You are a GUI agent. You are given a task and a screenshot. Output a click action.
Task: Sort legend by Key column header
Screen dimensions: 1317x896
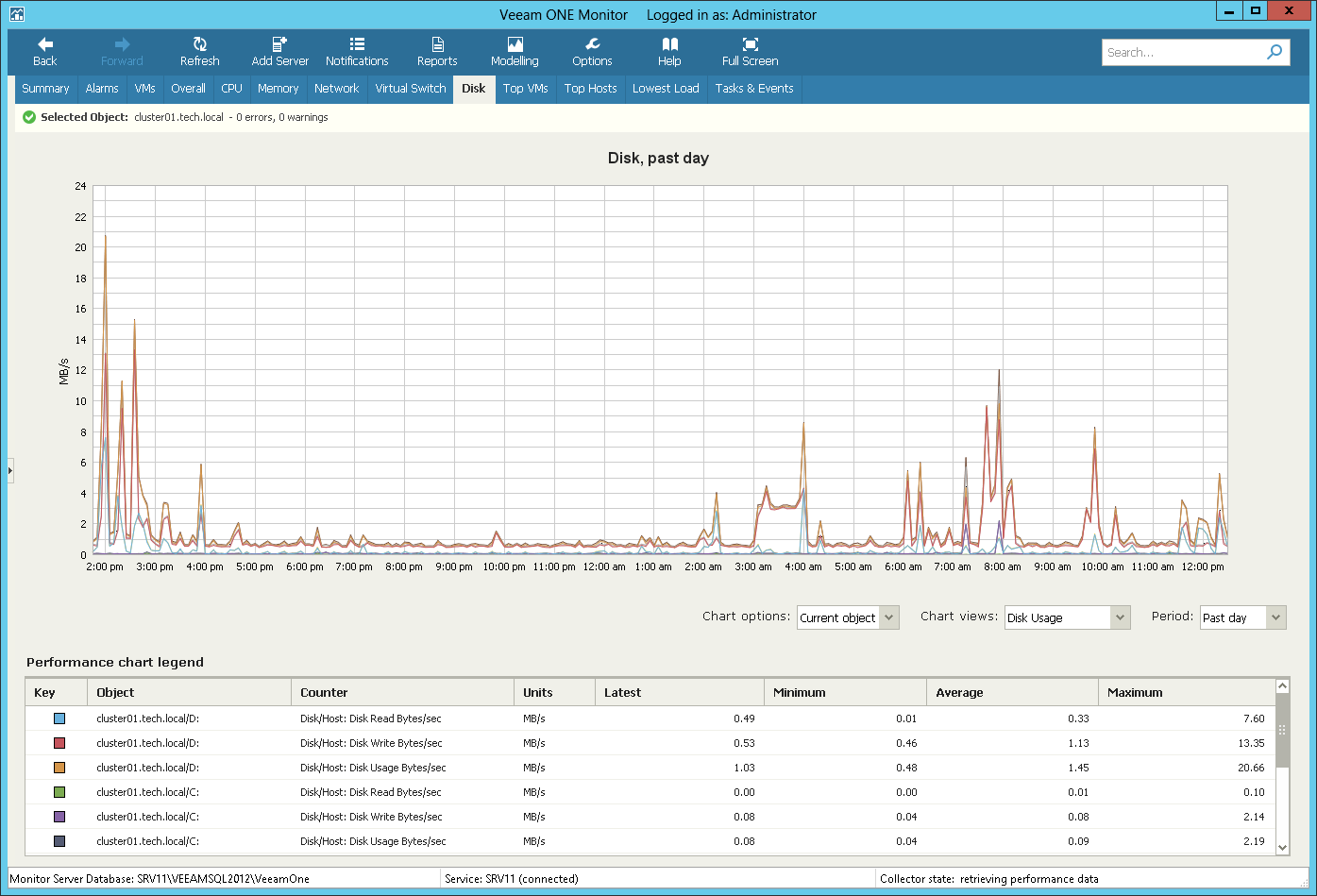click(57, 692)
